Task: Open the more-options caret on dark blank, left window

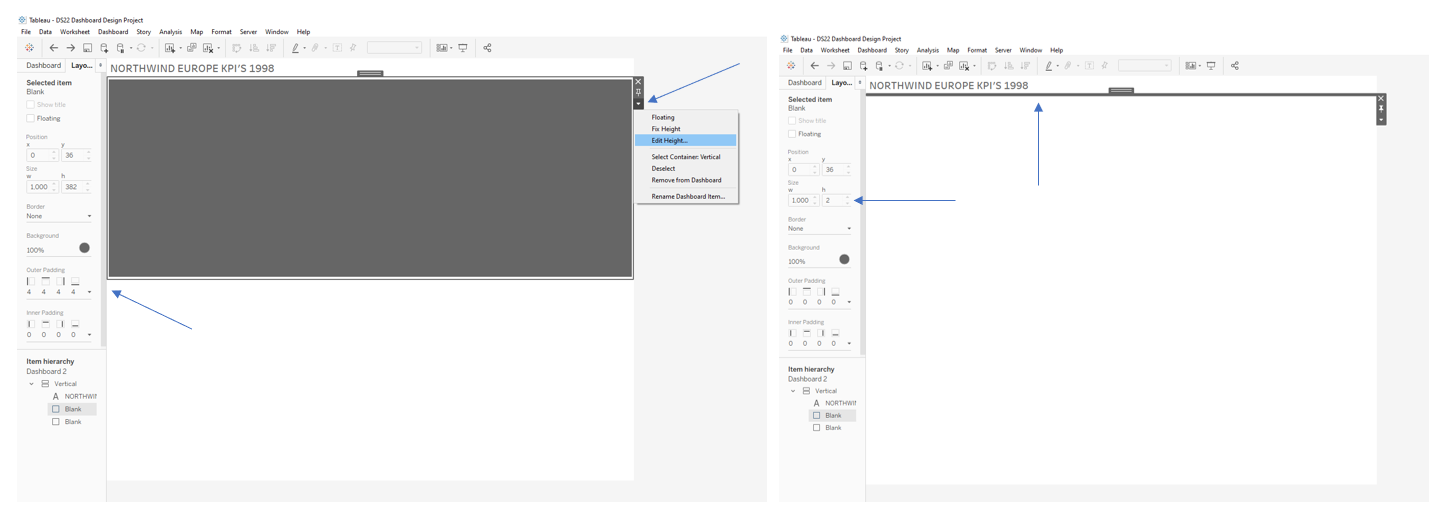Action: (638, 103)
